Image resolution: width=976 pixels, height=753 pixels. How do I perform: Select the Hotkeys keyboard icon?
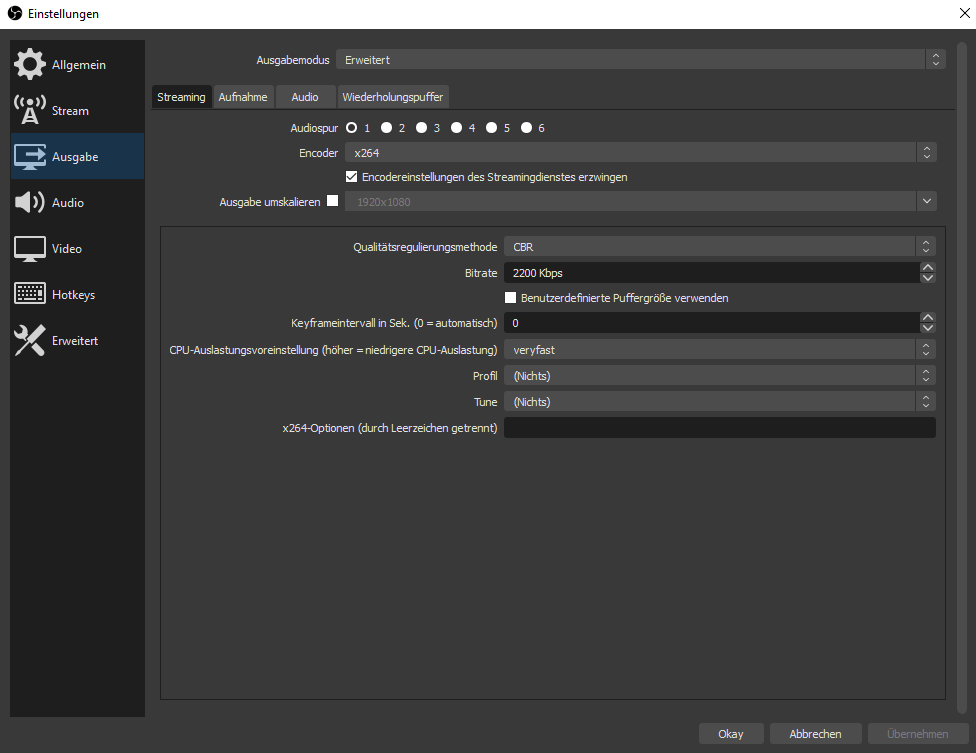(29, 295)
